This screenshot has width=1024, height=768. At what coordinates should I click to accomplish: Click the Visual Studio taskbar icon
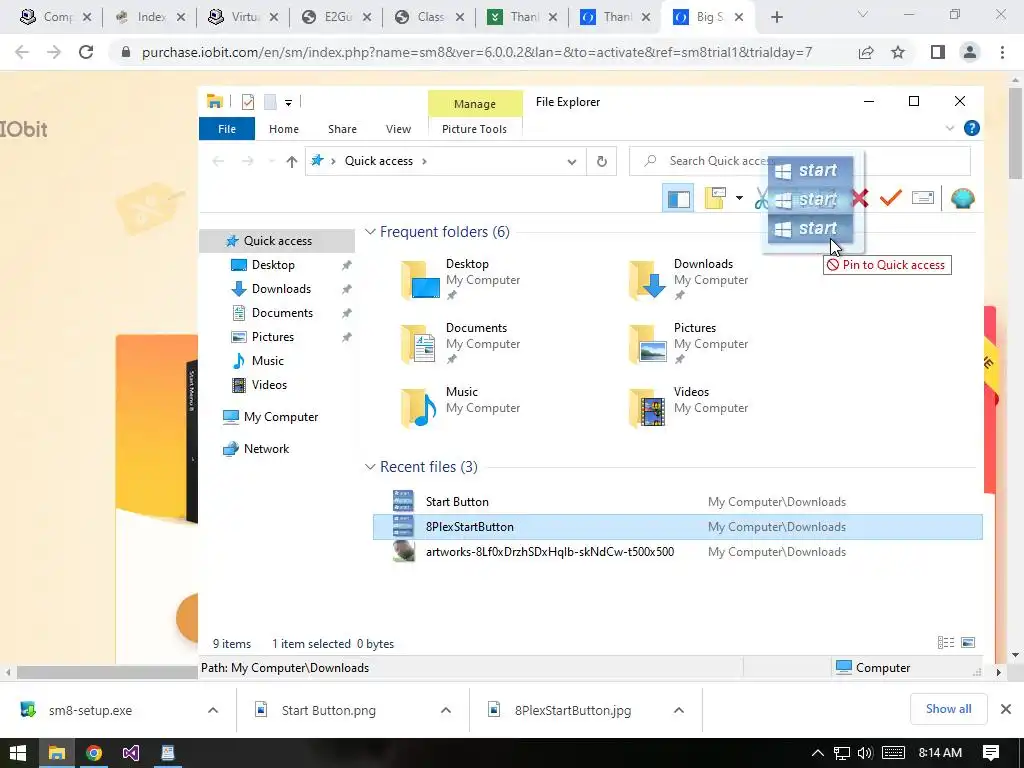131,754
